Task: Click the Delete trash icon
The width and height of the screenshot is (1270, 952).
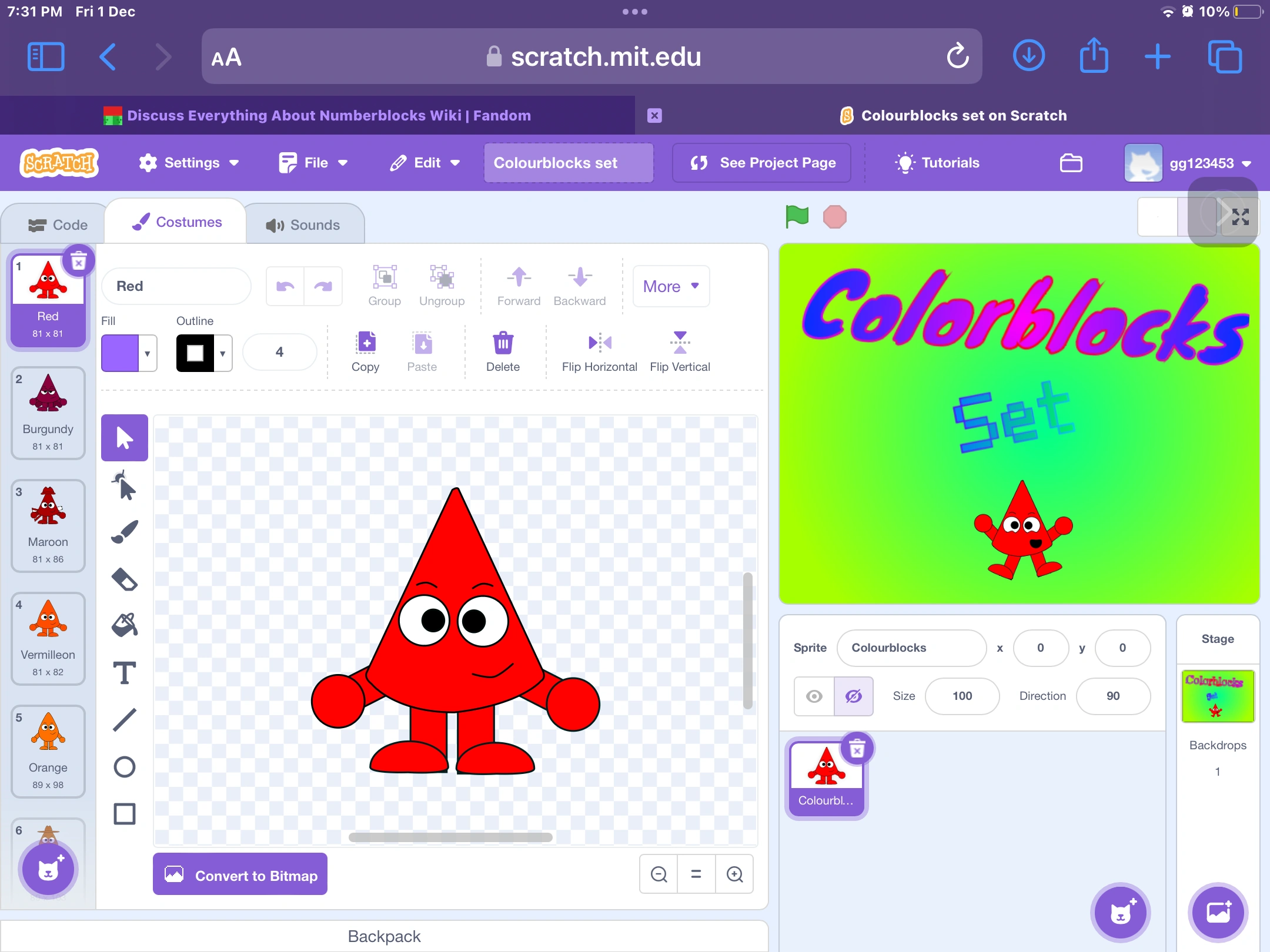Action: pyautogui.click(x=503, y=343)
